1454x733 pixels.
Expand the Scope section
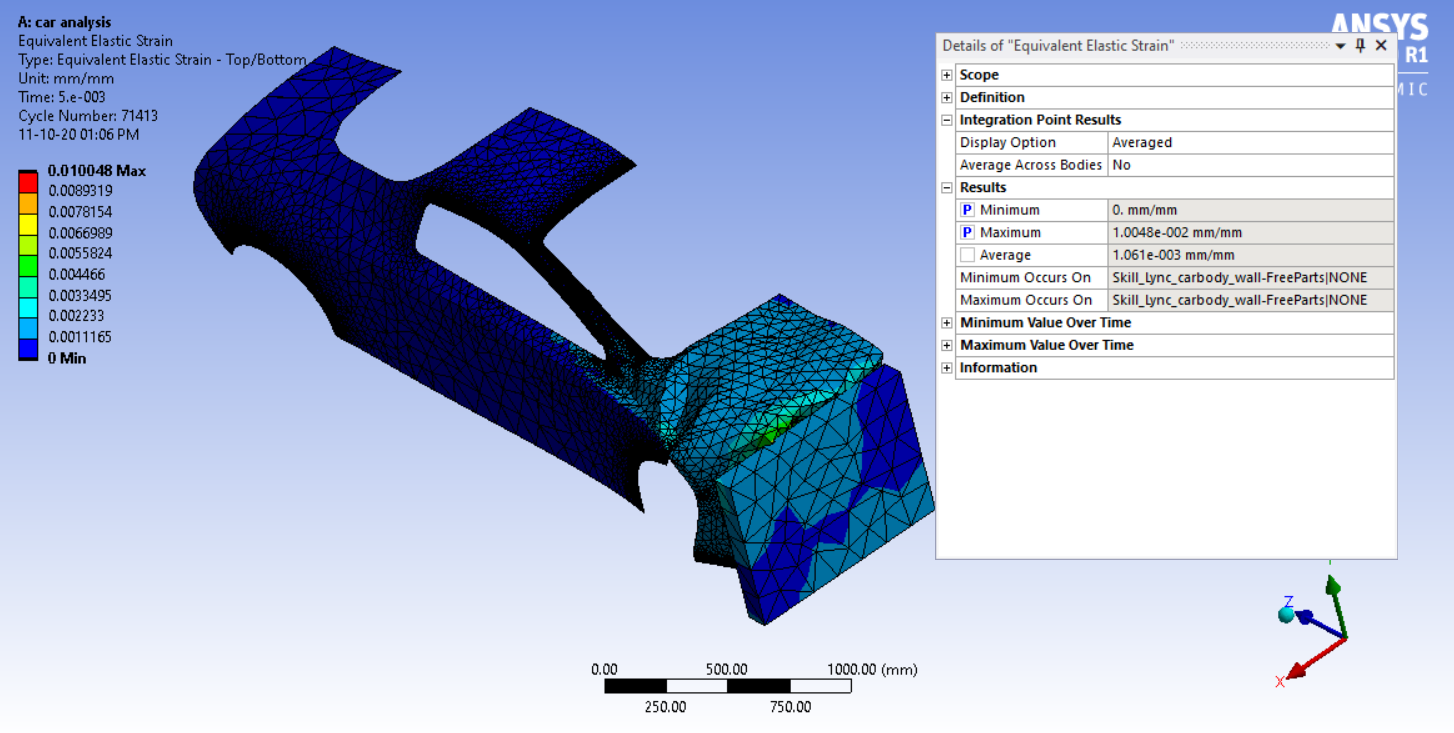tap(946, 74)
